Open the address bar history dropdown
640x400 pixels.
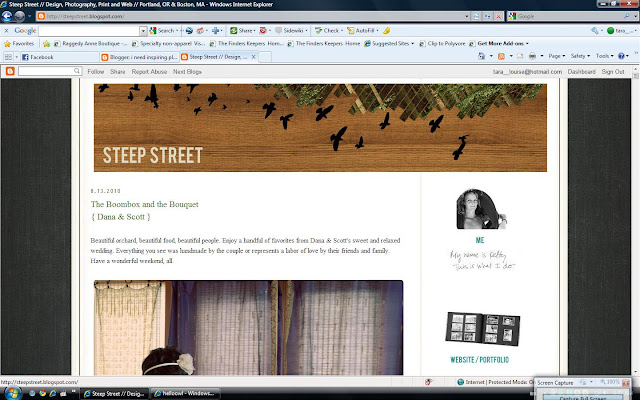467,16
